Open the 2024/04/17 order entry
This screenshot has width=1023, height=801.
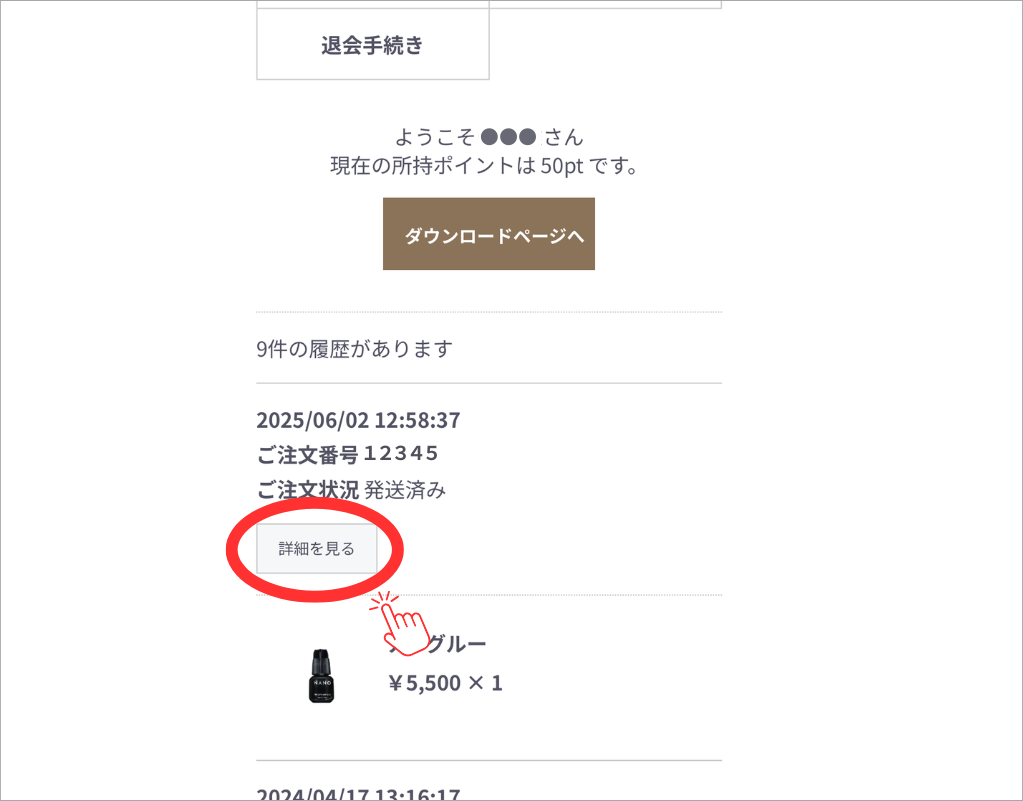358,794
